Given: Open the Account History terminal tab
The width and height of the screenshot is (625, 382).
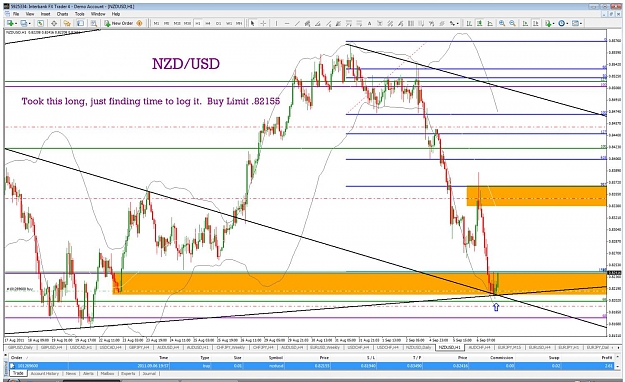Looking at the screenshot, I should (x=45, y=374).
